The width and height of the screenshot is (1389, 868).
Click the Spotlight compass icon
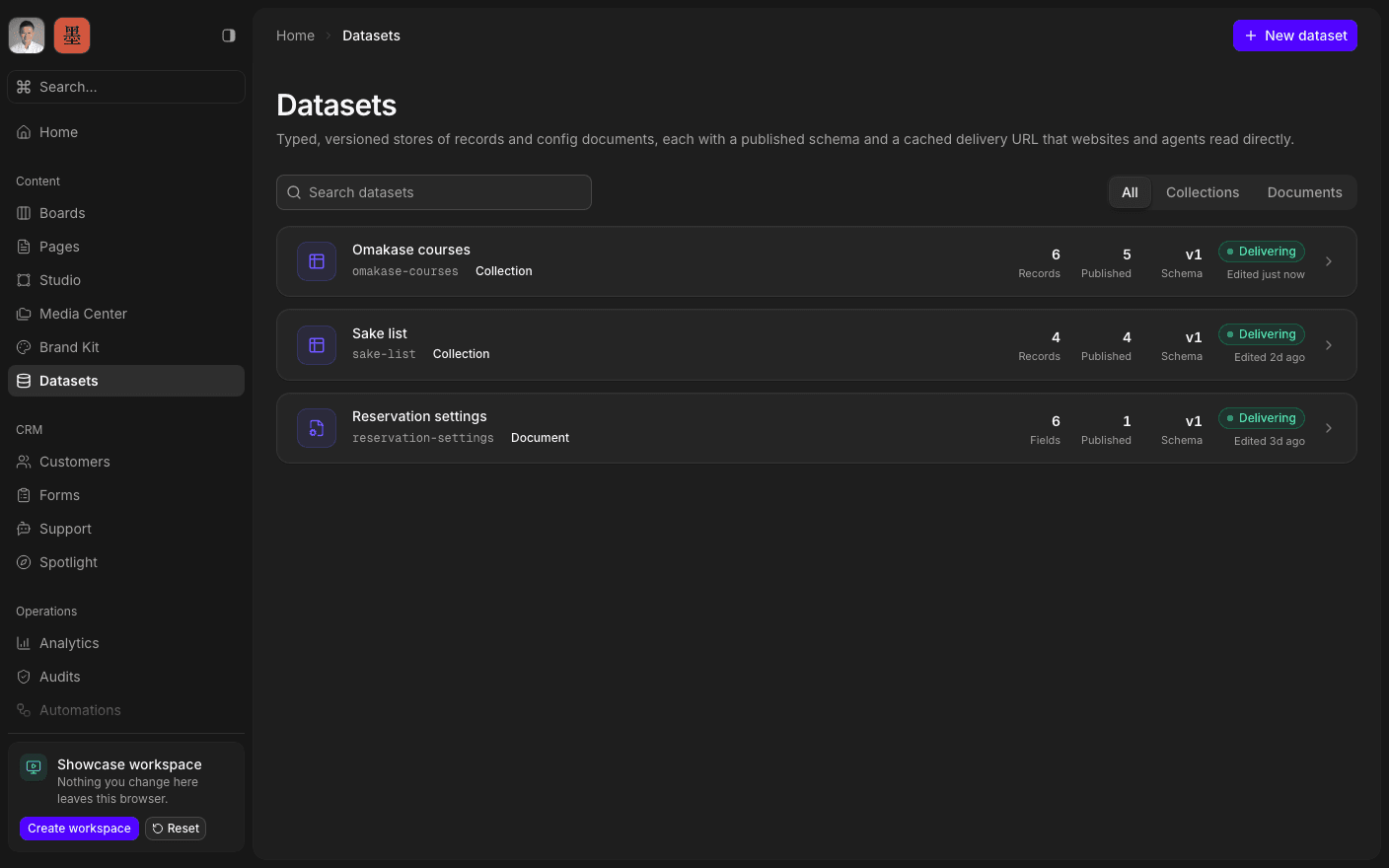point(24,562)
